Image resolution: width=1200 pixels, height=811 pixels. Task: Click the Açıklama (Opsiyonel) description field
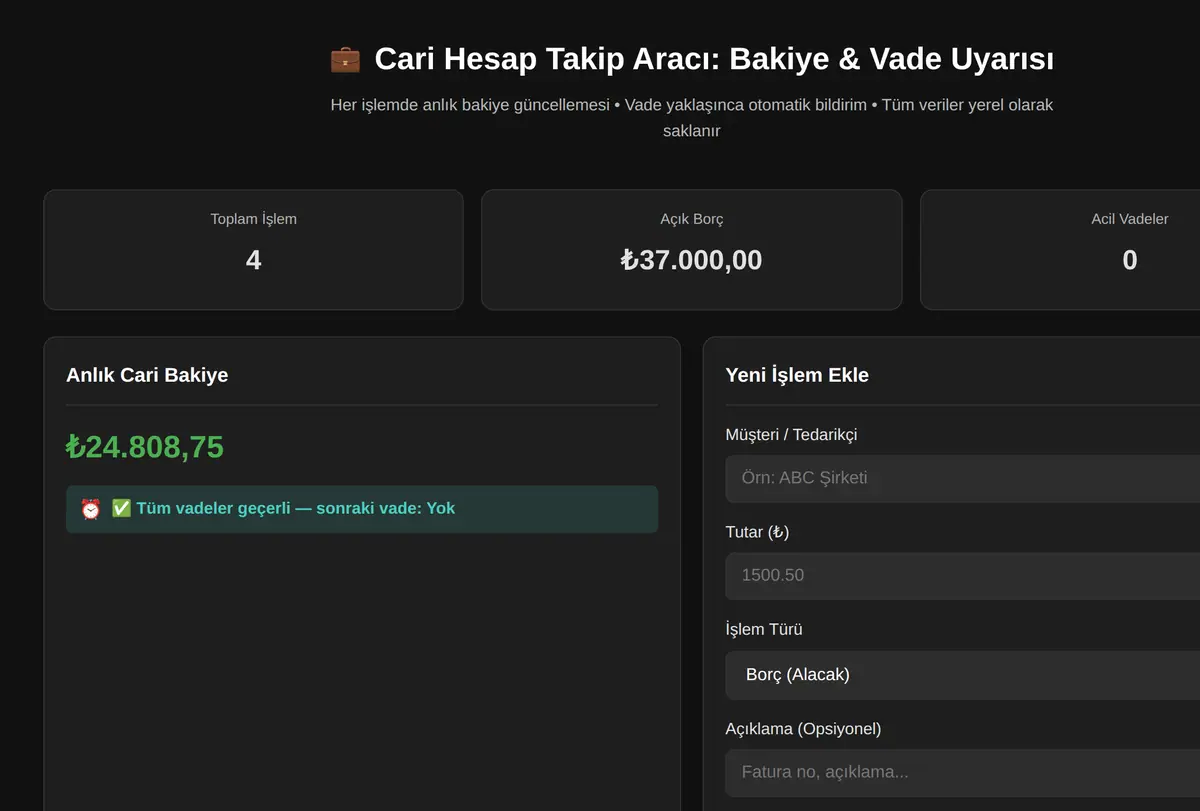tap(962, 772)
